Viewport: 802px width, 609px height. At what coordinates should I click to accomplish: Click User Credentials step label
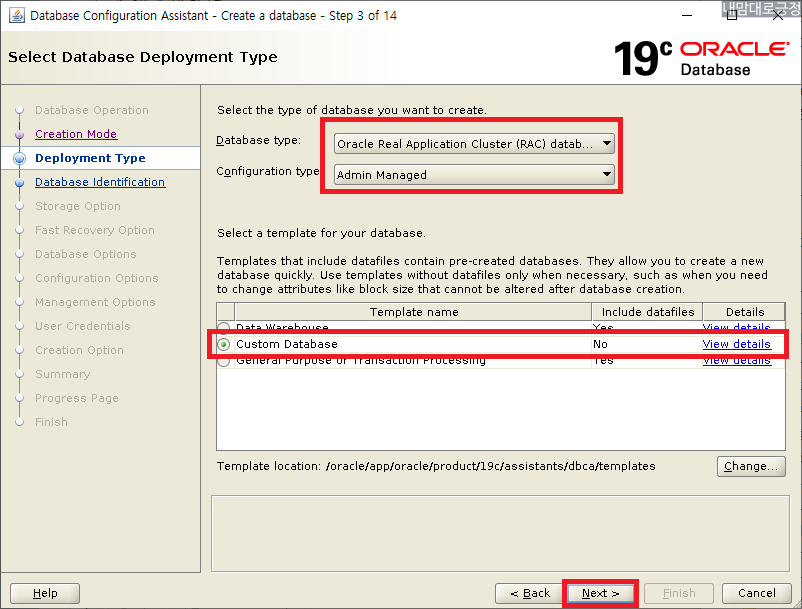click(x=82, y=326)
